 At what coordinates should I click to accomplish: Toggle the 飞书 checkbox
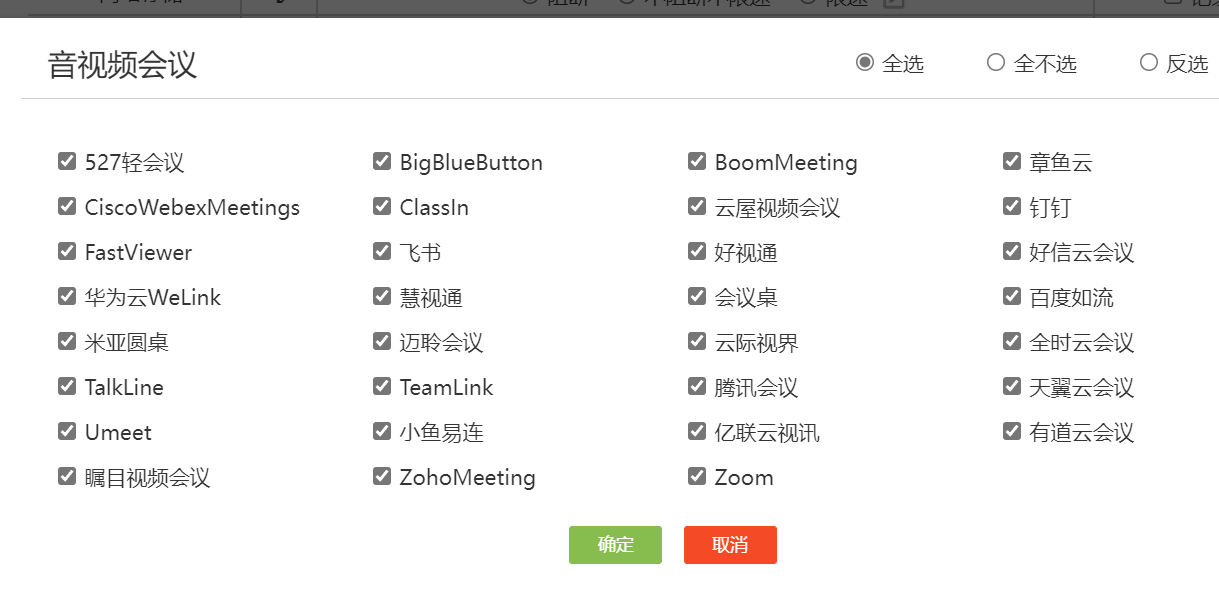pyautogui.click(x=382, y=252)
